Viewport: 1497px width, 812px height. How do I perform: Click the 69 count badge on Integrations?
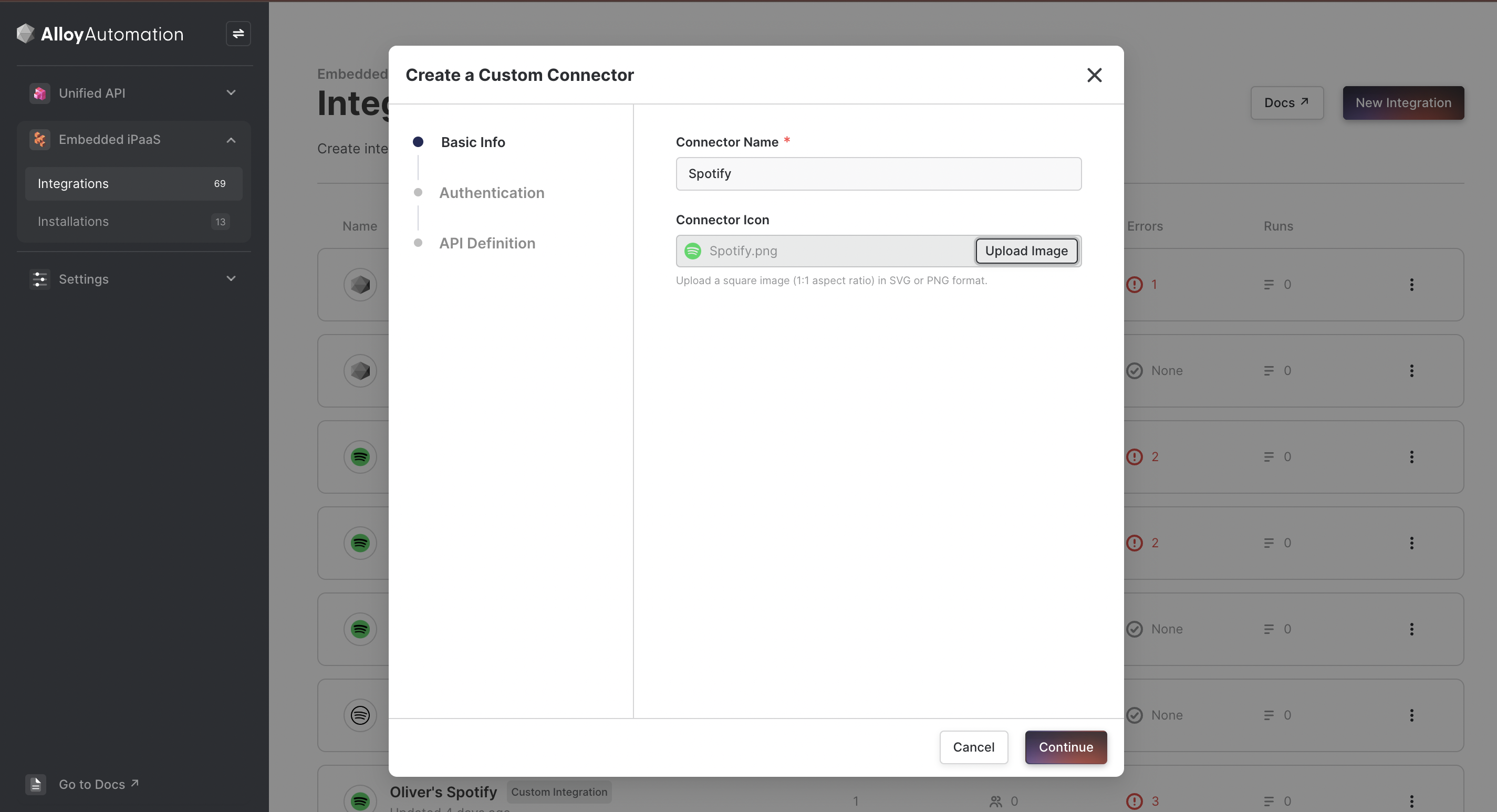tap(220, 184)
